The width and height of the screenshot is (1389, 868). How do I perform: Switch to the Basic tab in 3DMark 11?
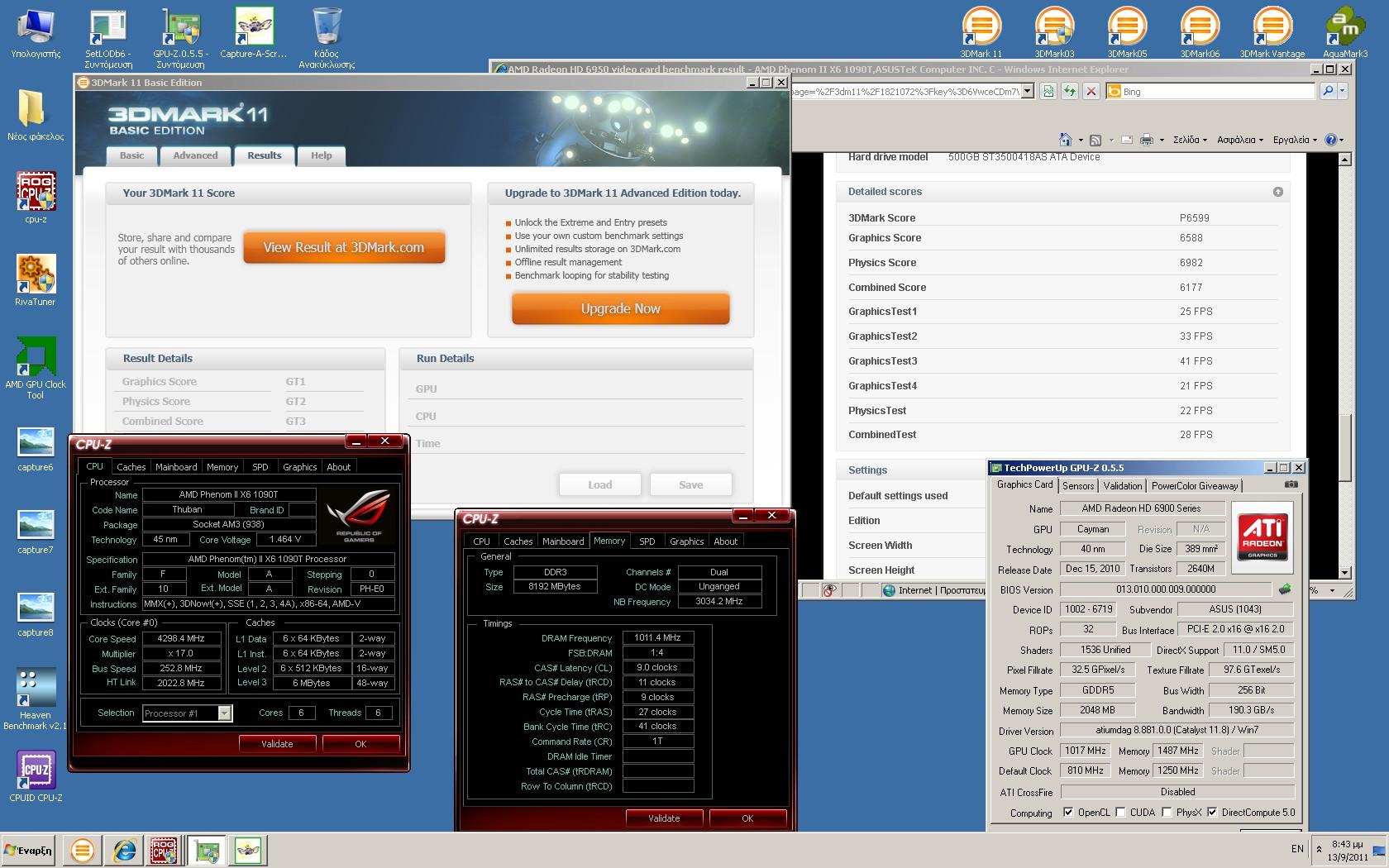pyautogui.click(x=132, y=155)
